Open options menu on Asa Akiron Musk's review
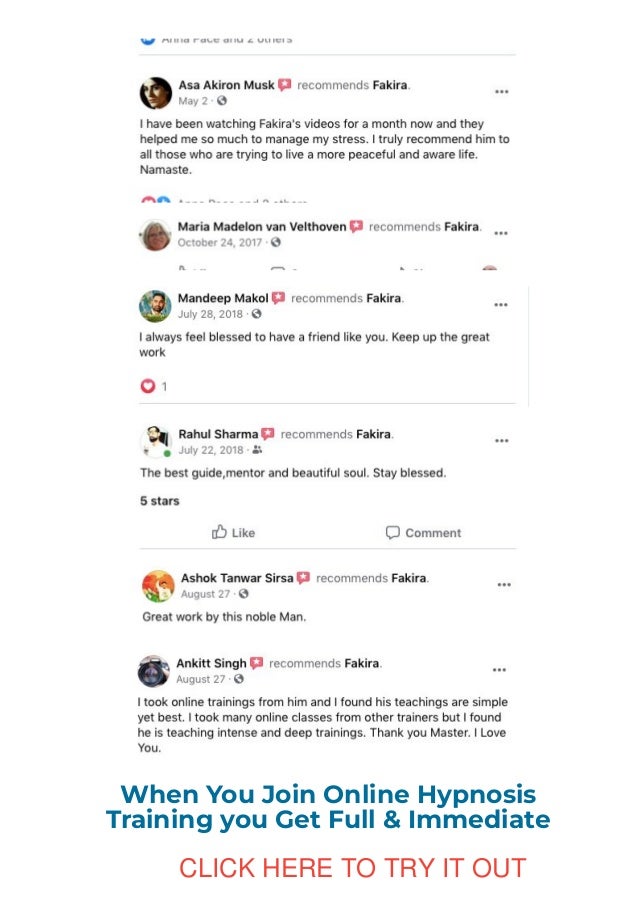This screenshot has width=638, height=903. [x=502, y=92]
